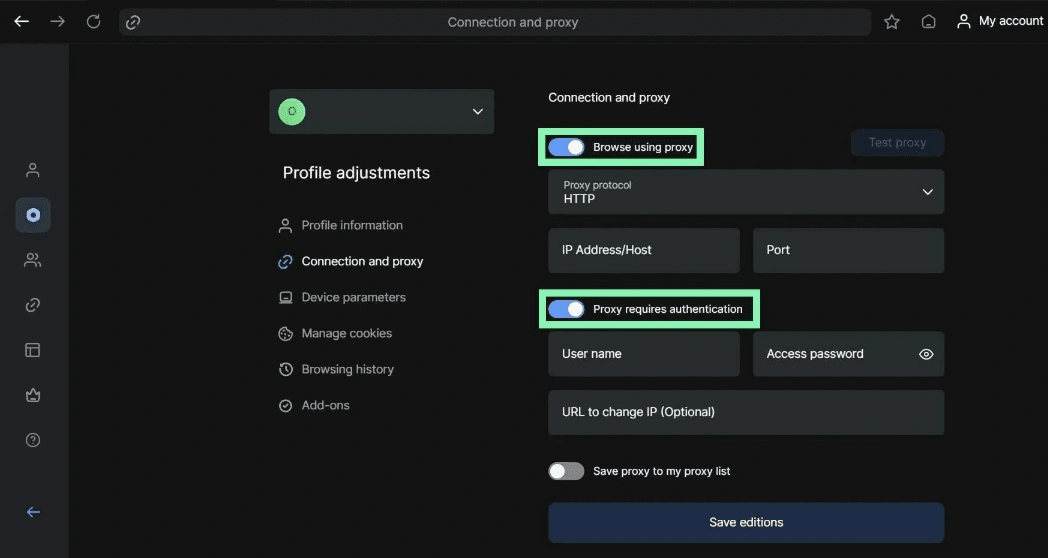Screen dimensions: 1048x558
Task: Select the team members sidebar icon
Action: tap(33, 260)
